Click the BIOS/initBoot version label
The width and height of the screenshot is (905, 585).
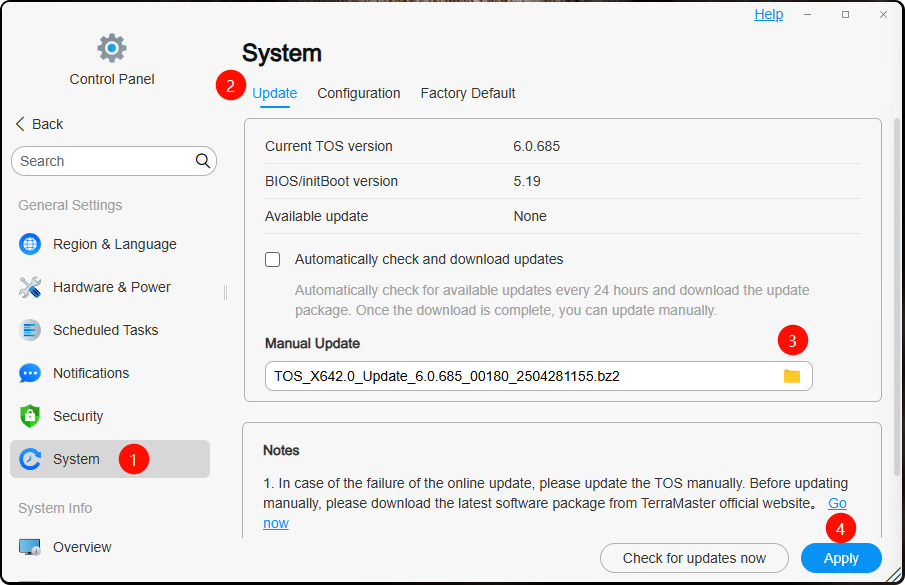coord(331,181)
